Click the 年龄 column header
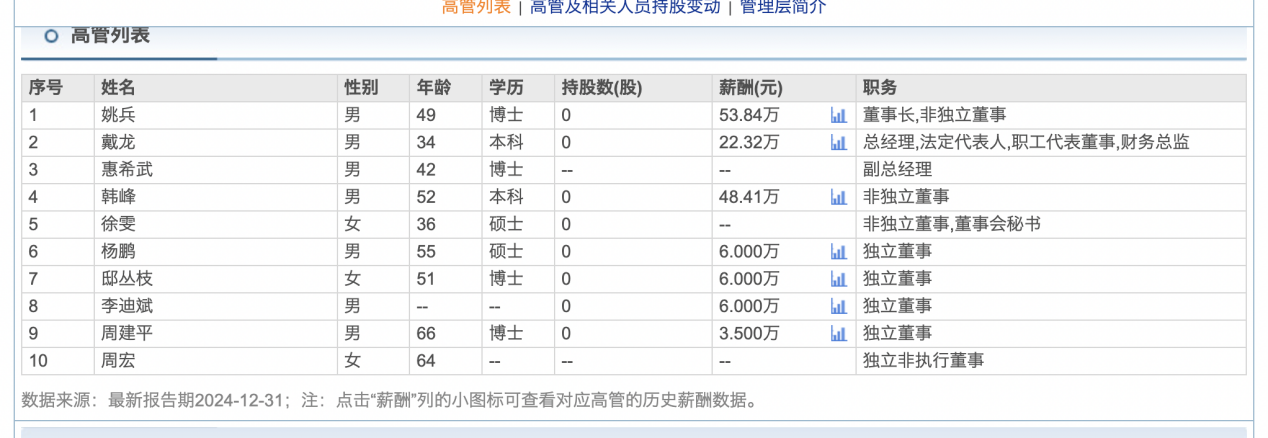 click(434, 87)
